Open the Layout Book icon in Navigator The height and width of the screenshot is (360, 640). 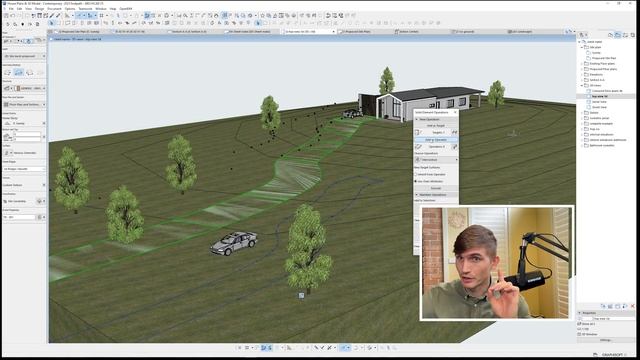(625, 35)
